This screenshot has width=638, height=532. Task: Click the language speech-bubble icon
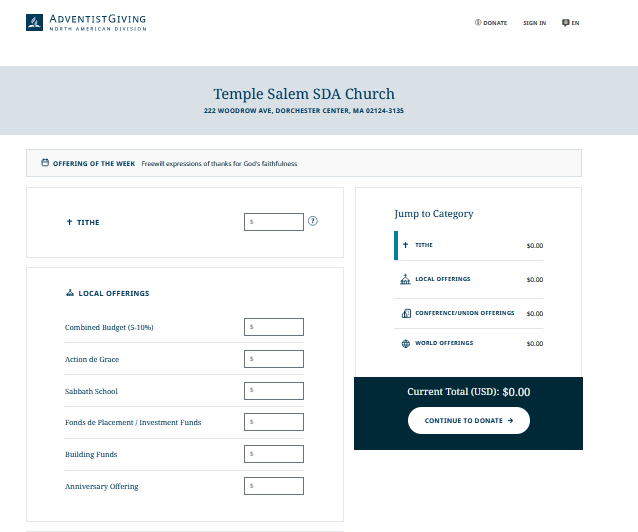click(566, 23)
